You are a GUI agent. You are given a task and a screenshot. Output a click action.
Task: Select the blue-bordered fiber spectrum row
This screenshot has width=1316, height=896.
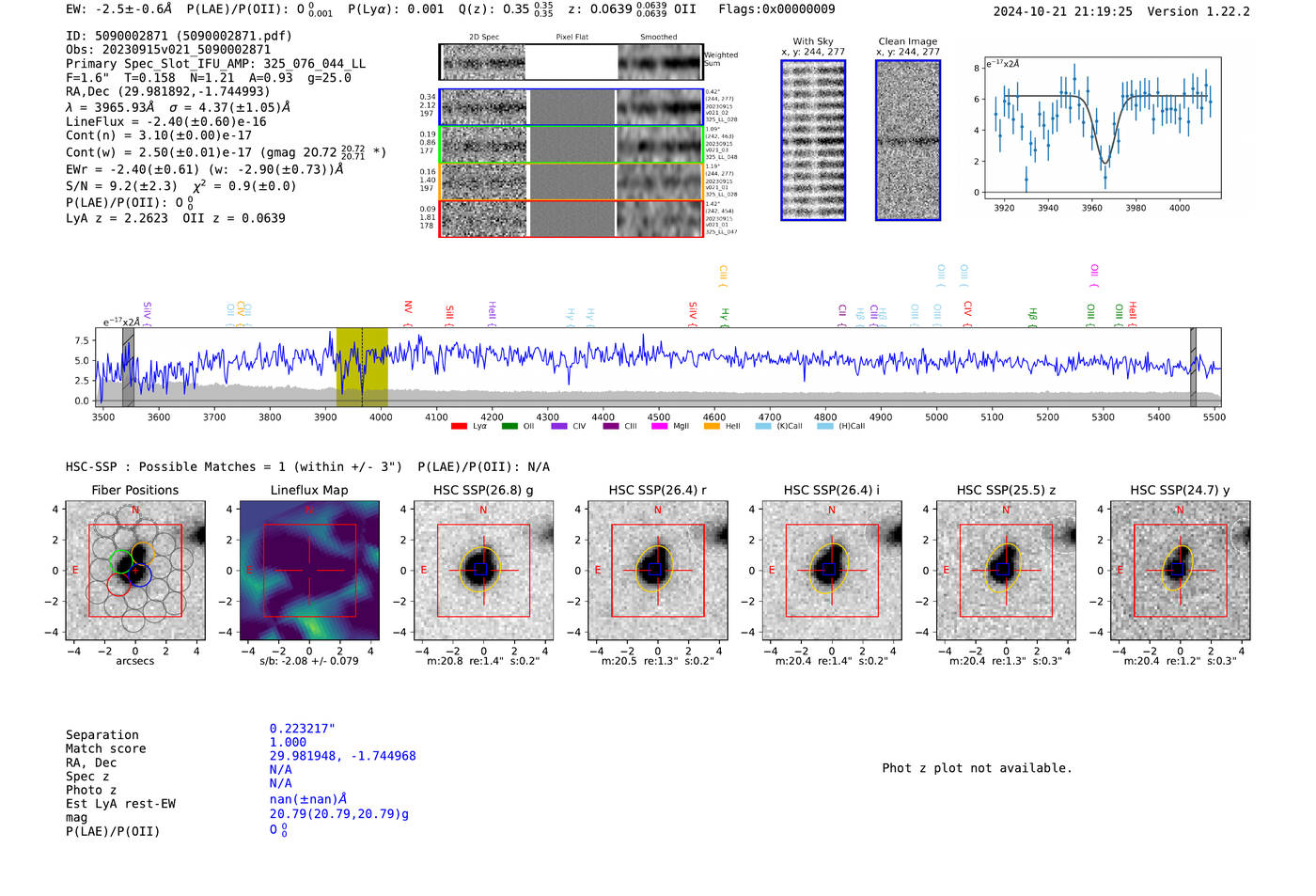(x=571, y=107)
